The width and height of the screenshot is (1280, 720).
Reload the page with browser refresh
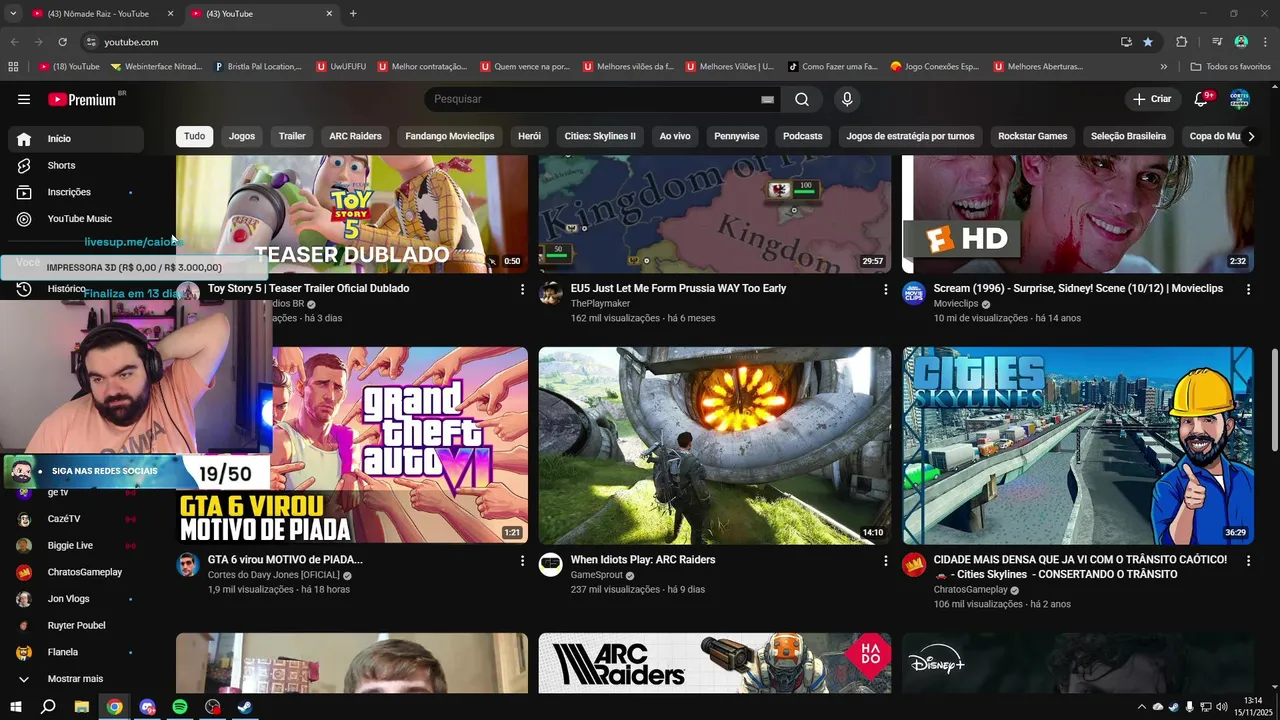click(62, 42)
